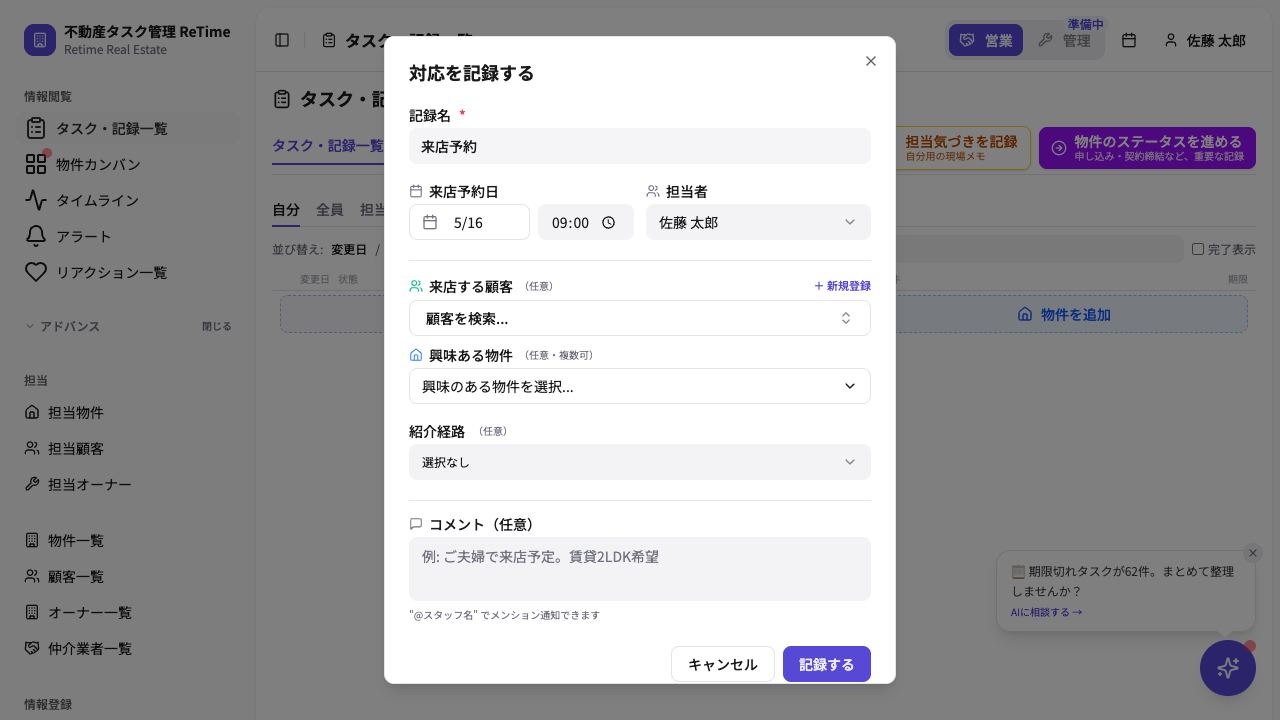
Task: Open the 佐藤 太郎 user menu
Action: click(1205, 40)
